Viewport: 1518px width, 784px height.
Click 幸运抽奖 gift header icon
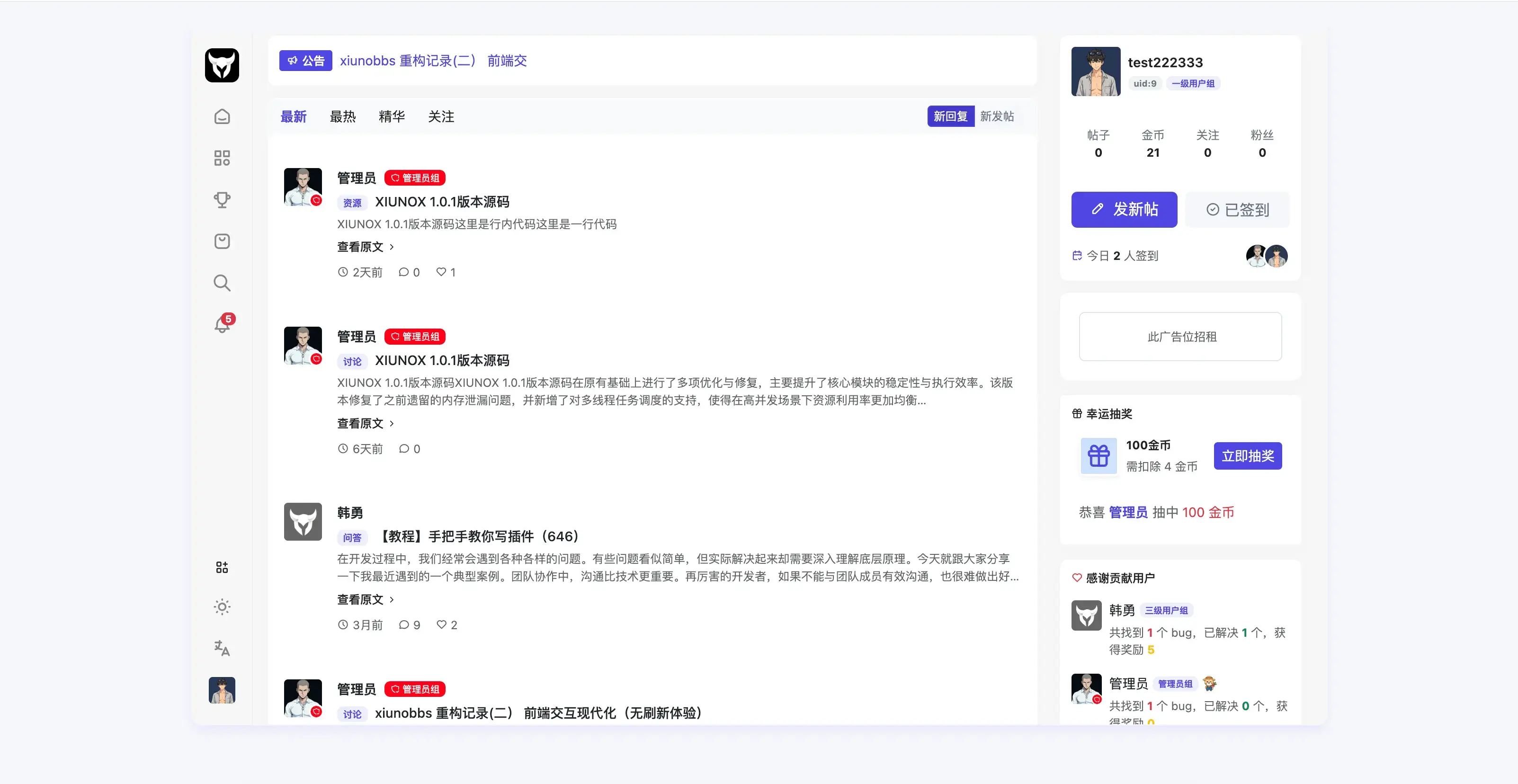[1077, 413]
